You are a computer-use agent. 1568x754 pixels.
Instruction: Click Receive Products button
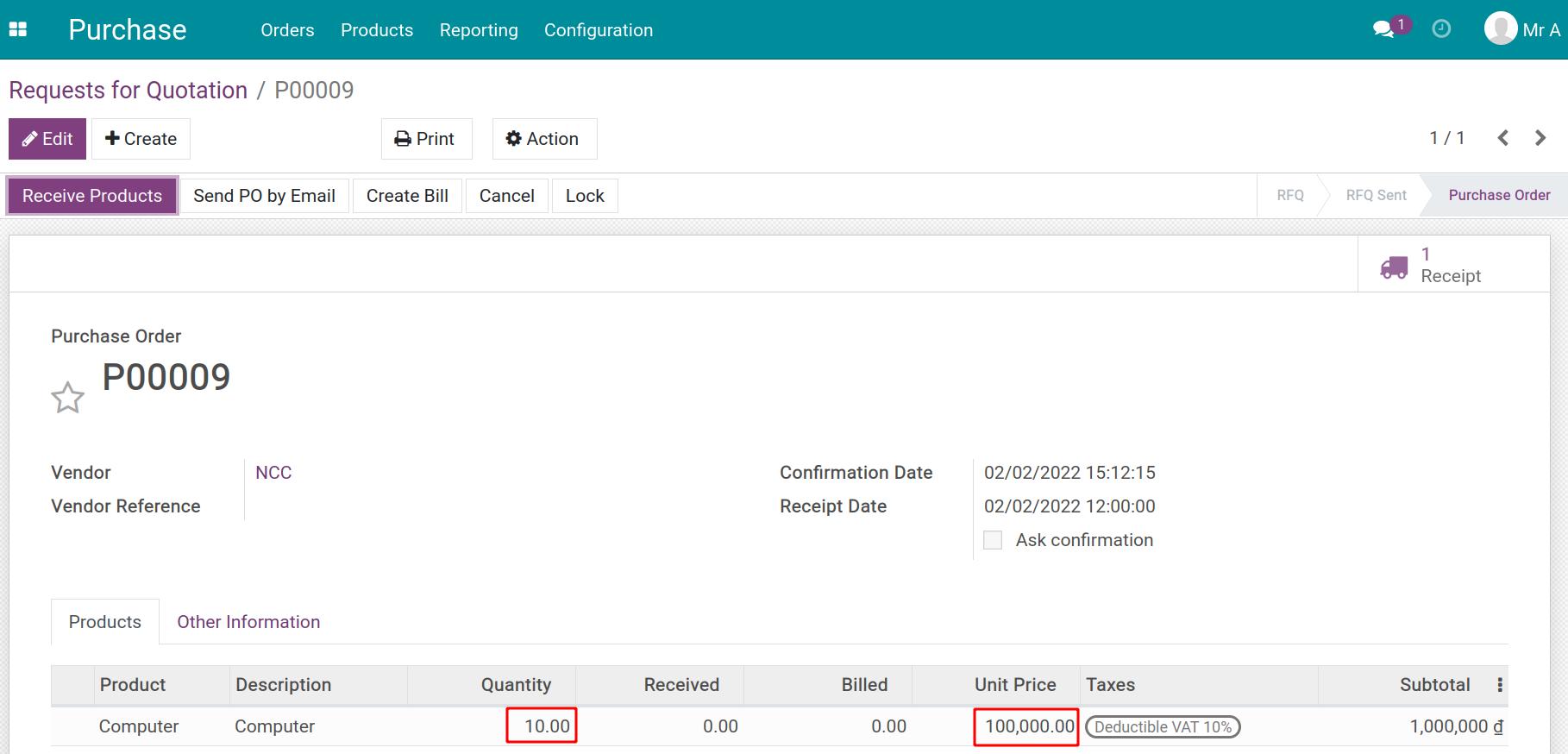click(x=92, y=196)
